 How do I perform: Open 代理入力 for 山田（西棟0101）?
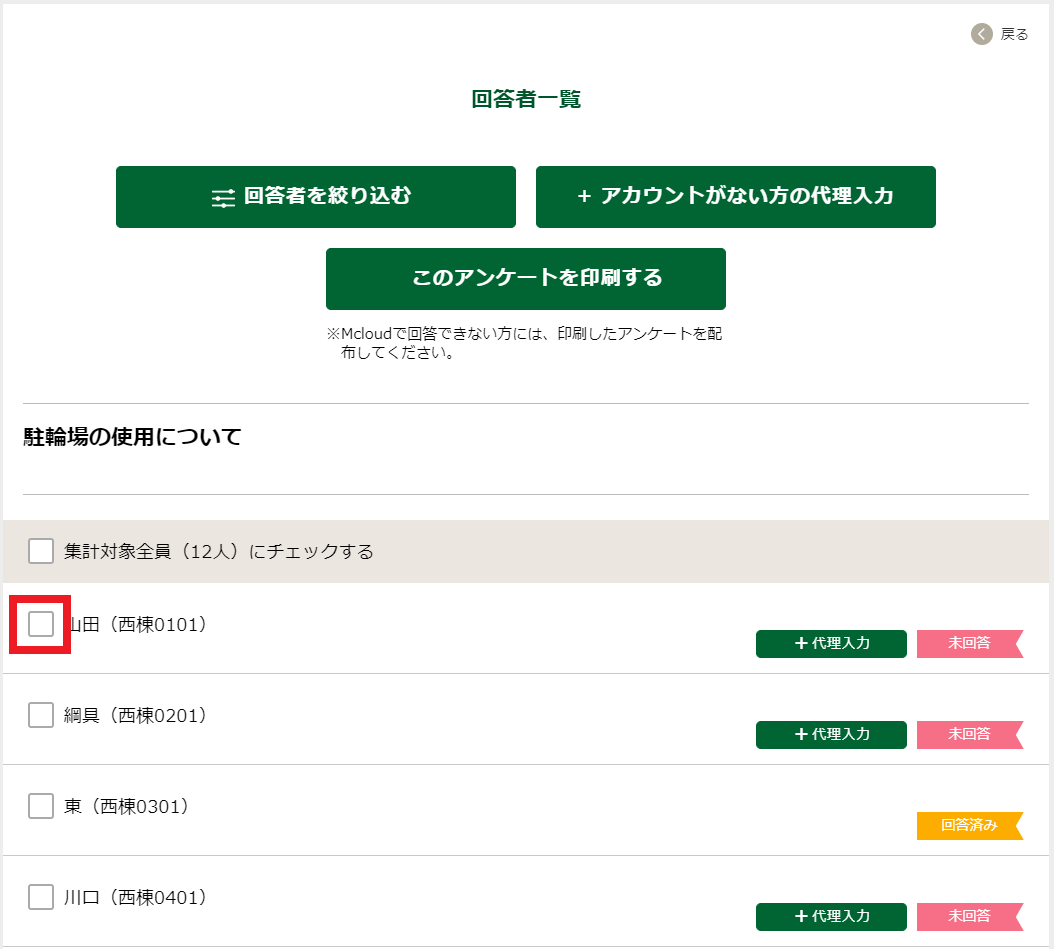(x=831, y=644)
